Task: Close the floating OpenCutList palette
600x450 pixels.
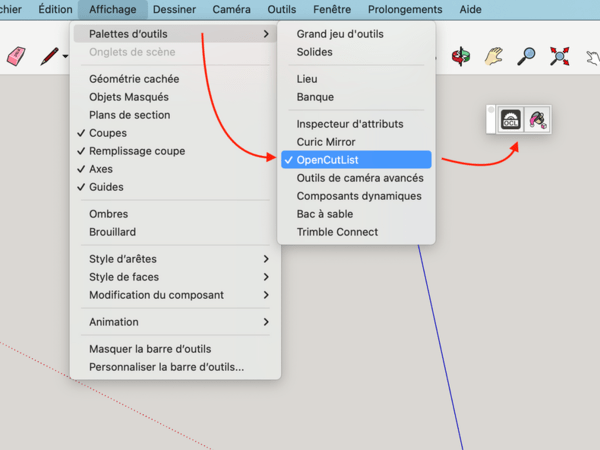Action: coord(491,110)
